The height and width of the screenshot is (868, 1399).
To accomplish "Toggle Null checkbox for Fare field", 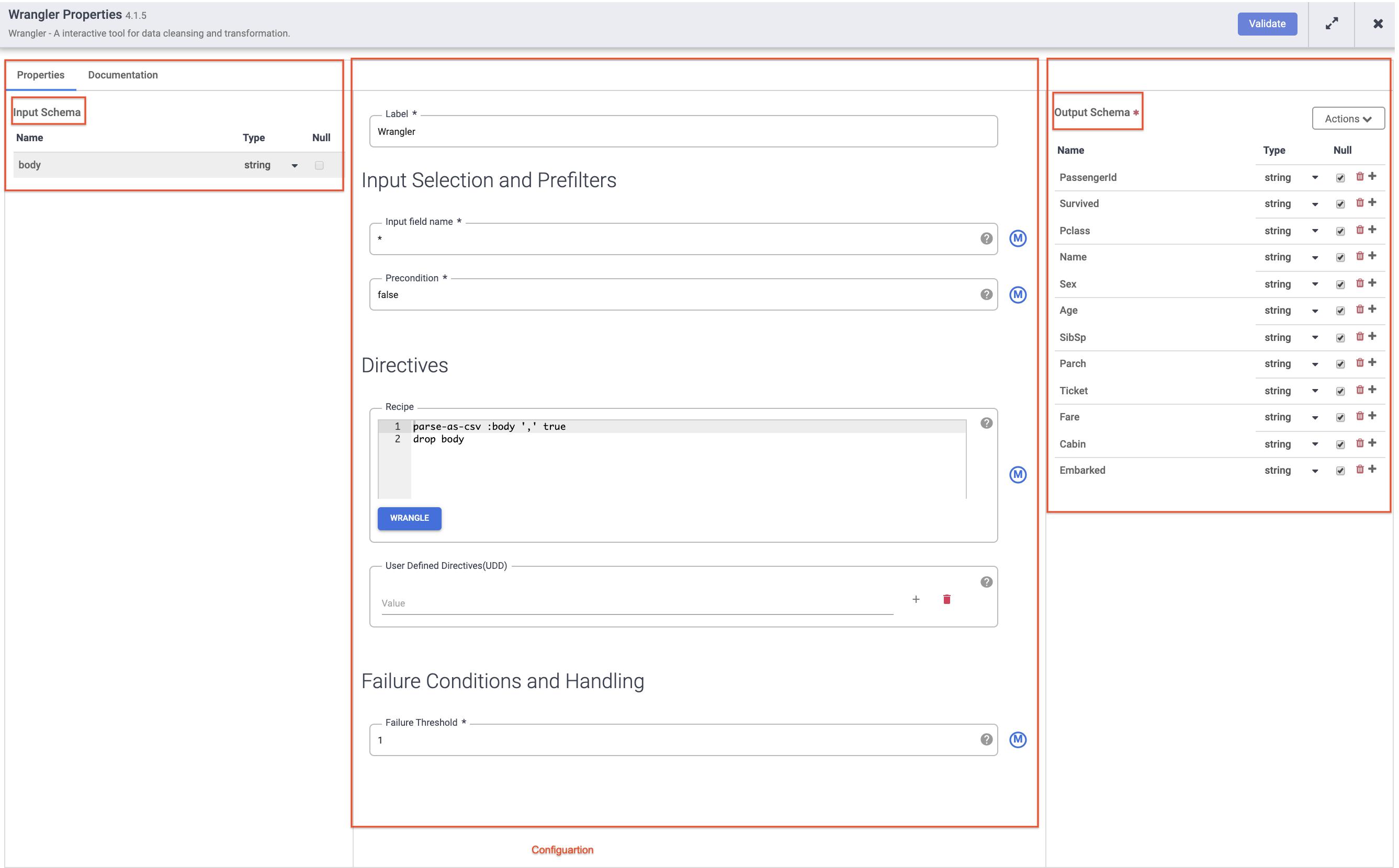I will 1340,417.
